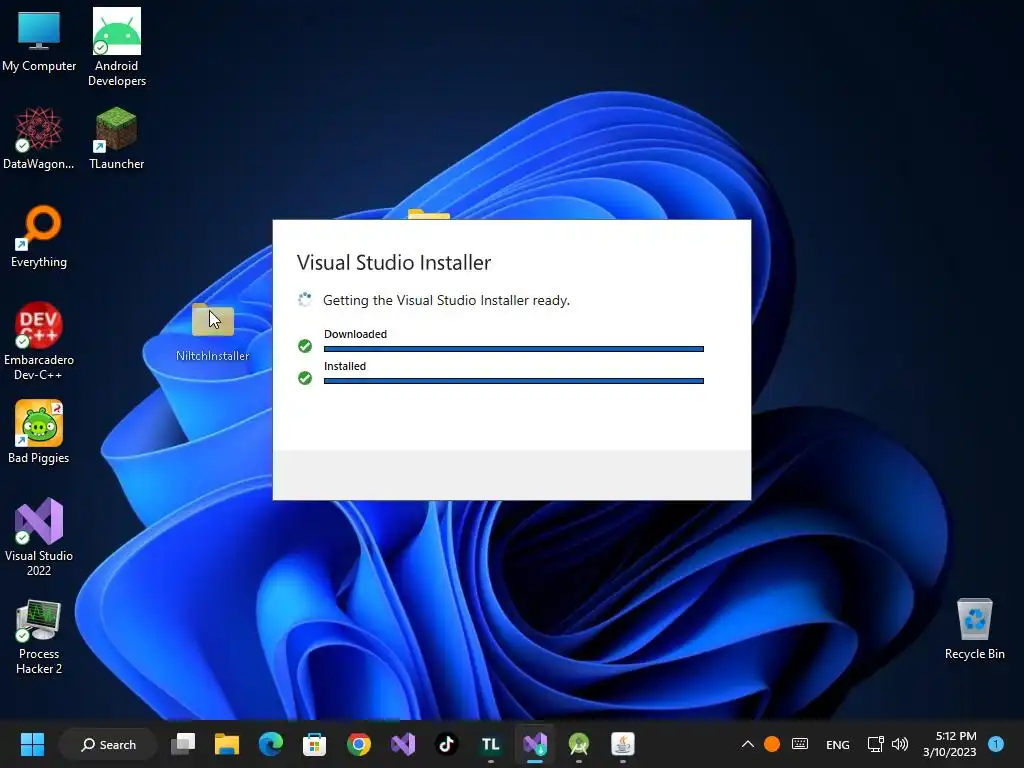Open the touch keyboard tray icon
Screen dimensions: 1024x768
click(x=800, y=744)
